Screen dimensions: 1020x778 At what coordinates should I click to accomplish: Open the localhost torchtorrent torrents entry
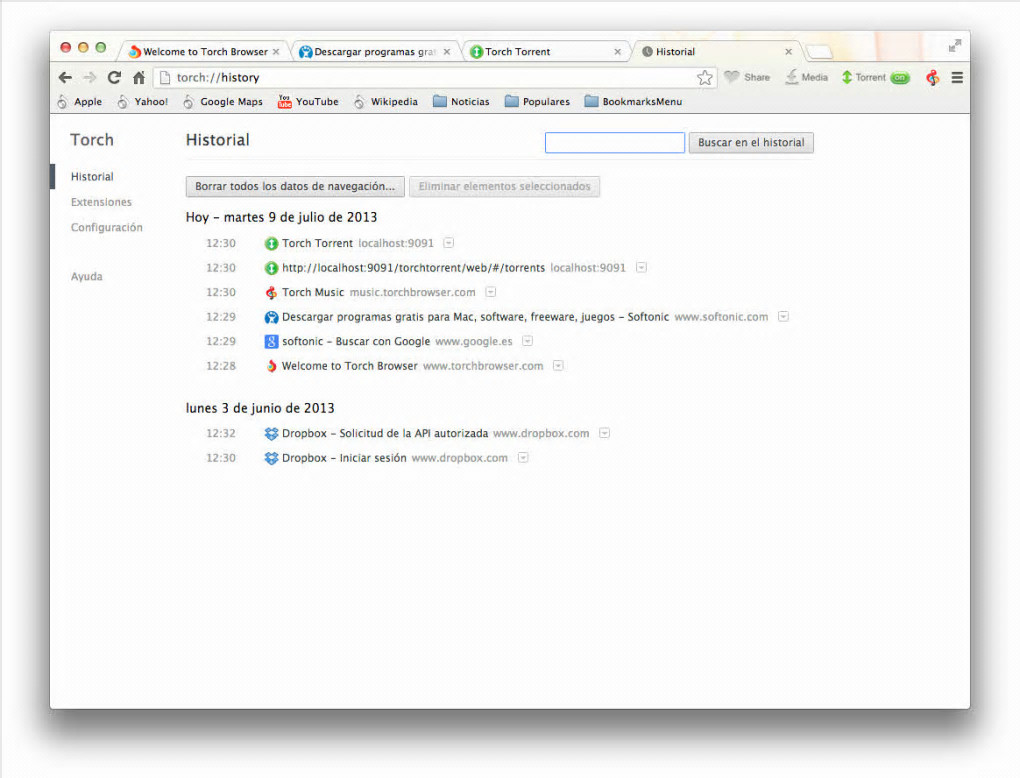tap(413, 267)
